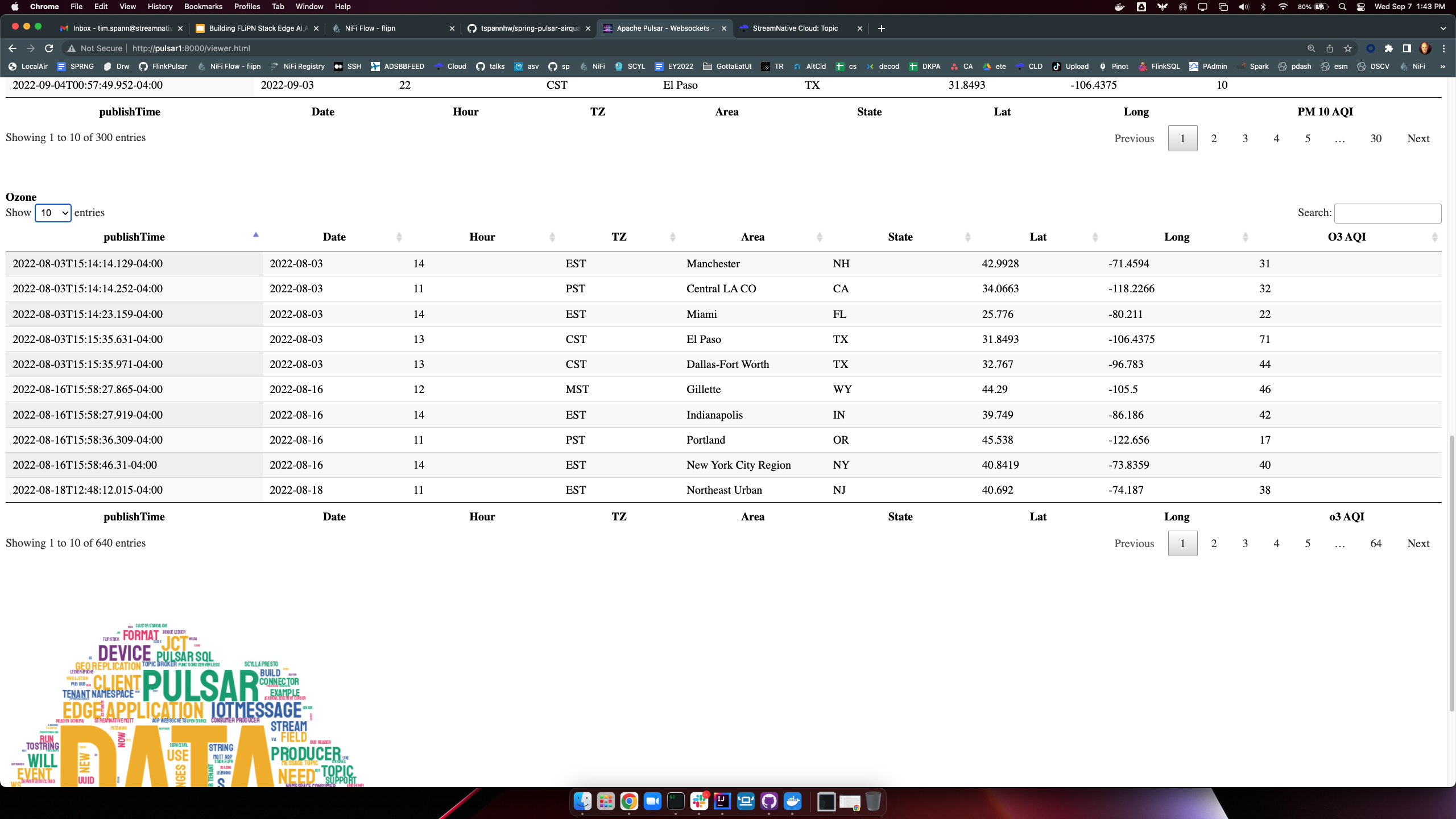Launch Slack from the dock

pos(699,802)
